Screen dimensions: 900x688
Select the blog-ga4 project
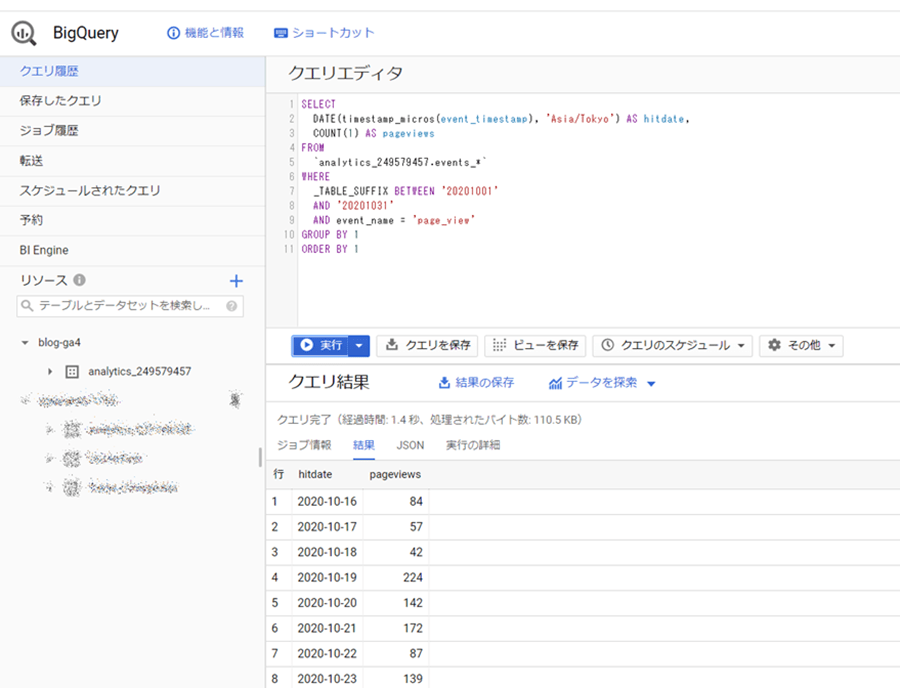tap(59, 343)
